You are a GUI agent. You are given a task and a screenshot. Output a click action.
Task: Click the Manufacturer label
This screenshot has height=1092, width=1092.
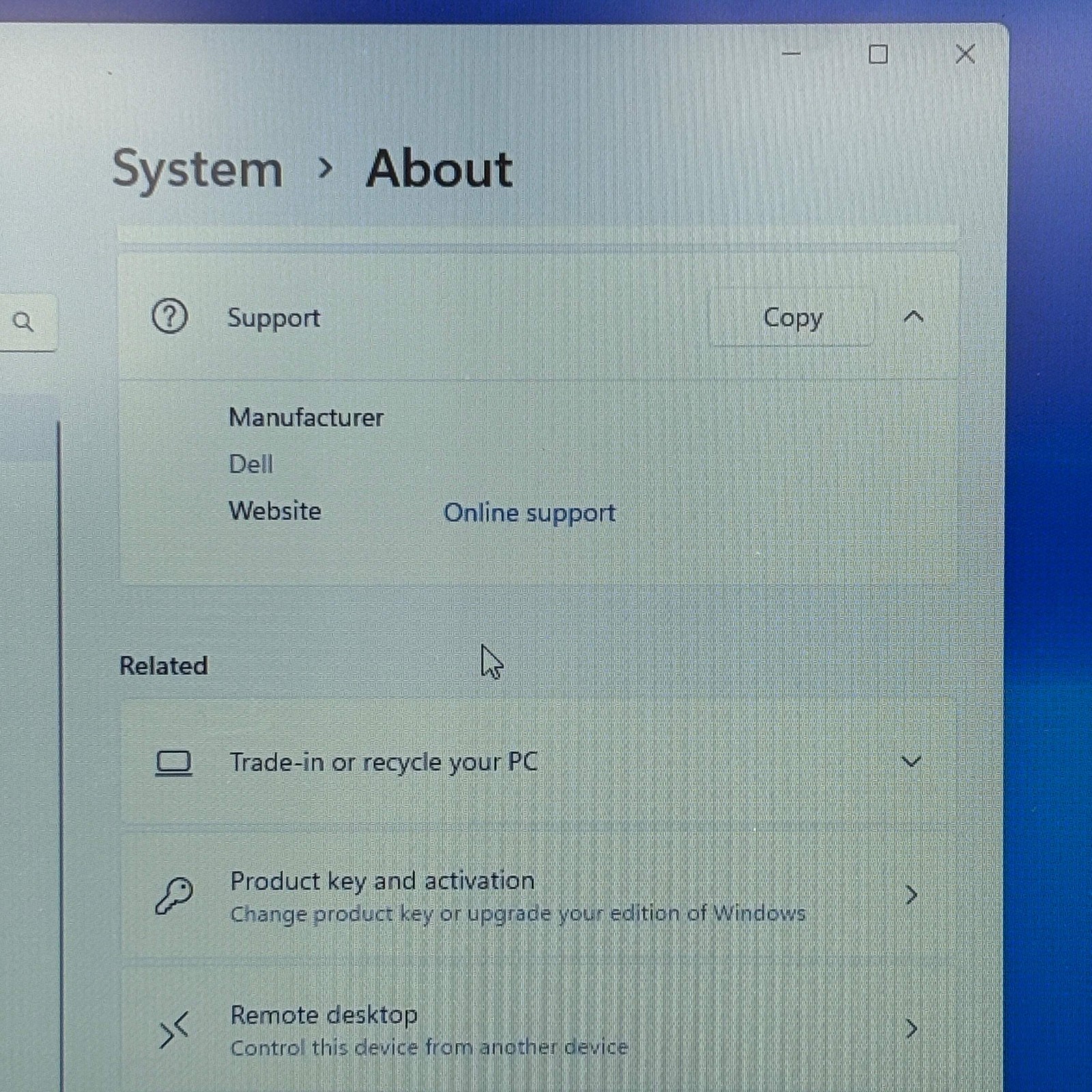tap(306, 417)
